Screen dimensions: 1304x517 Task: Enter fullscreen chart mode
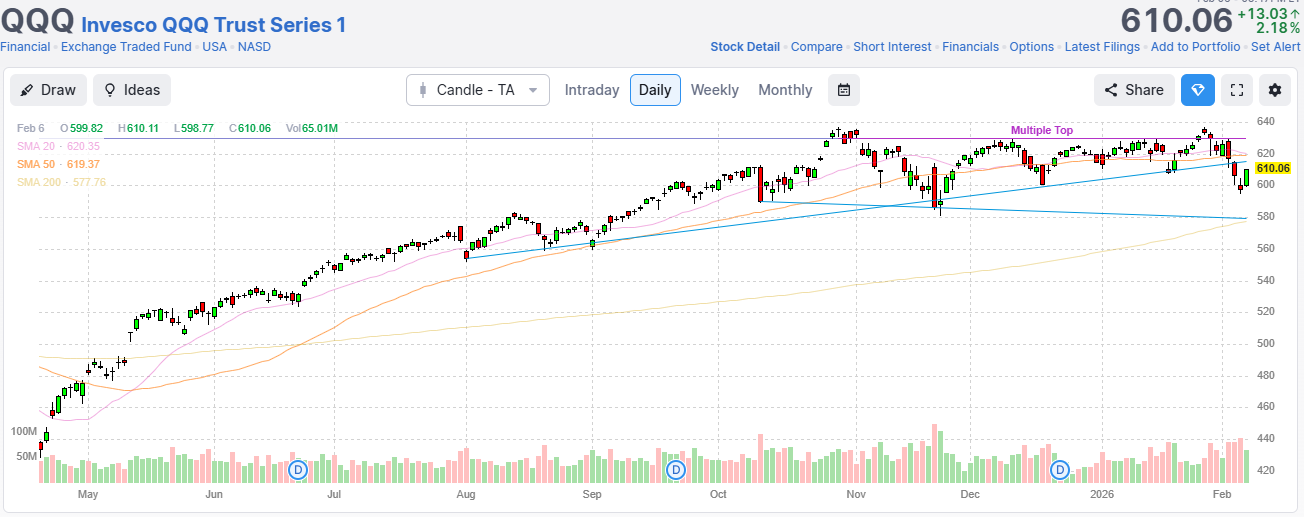coord(1237,90)
